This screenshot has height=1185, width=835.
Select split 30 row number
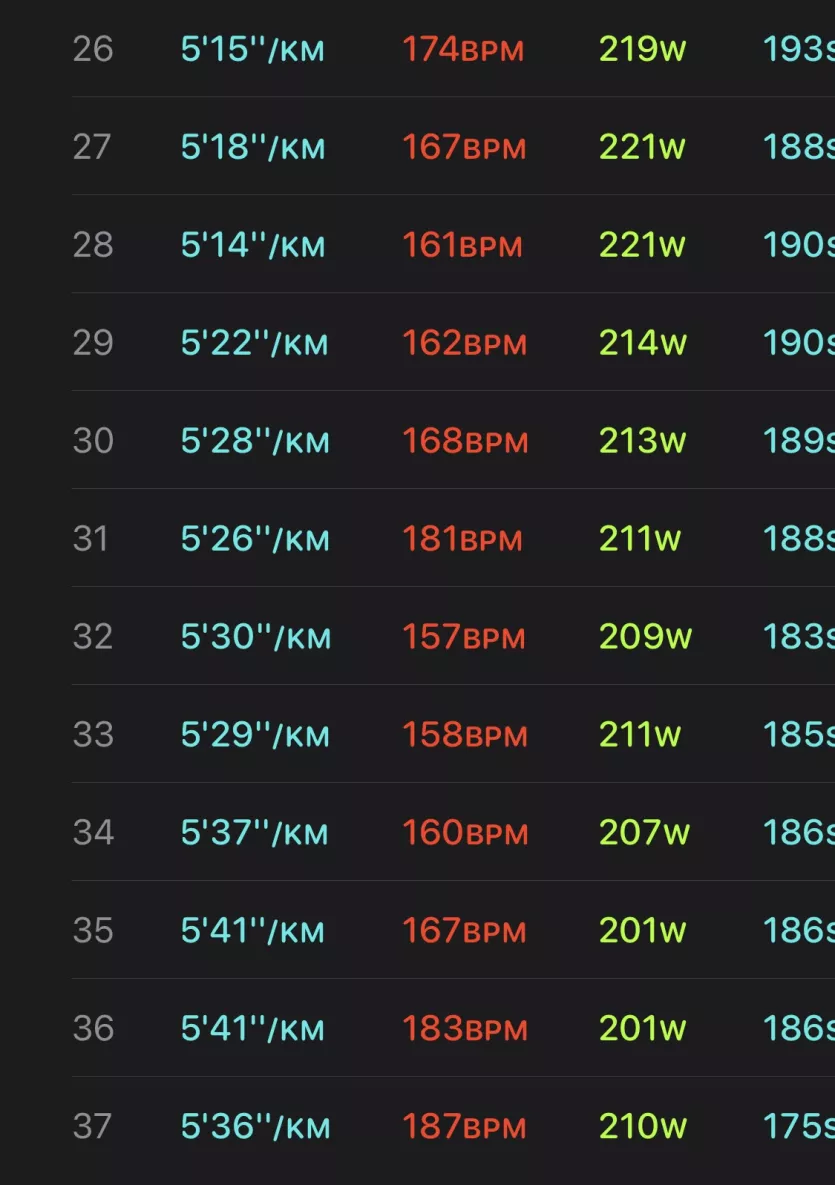(x=93, y=441)
